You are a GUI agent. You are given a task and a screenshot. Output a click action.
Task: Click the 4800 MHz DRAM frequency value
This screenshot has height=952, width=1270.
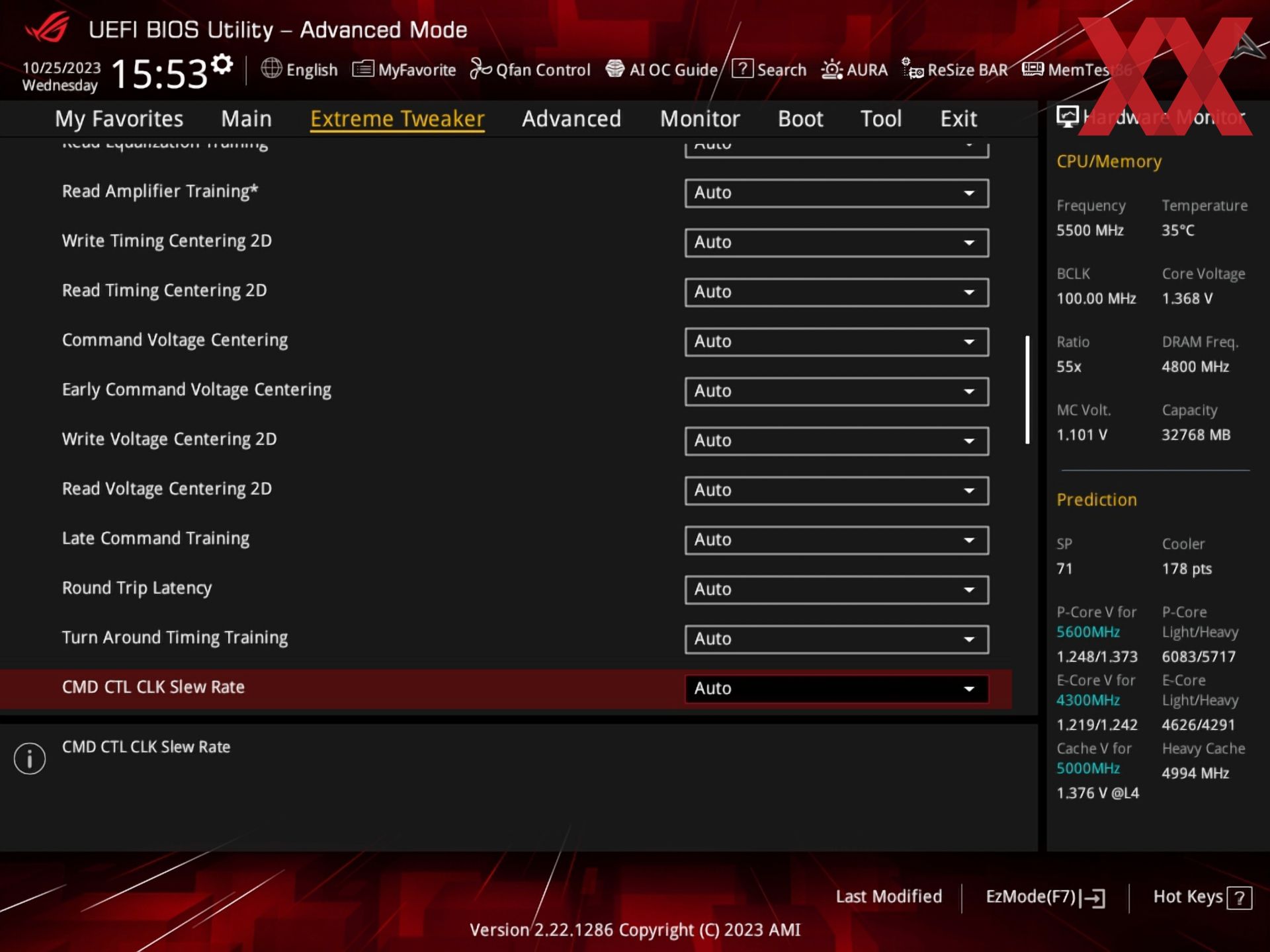[x=1195, y=366]
